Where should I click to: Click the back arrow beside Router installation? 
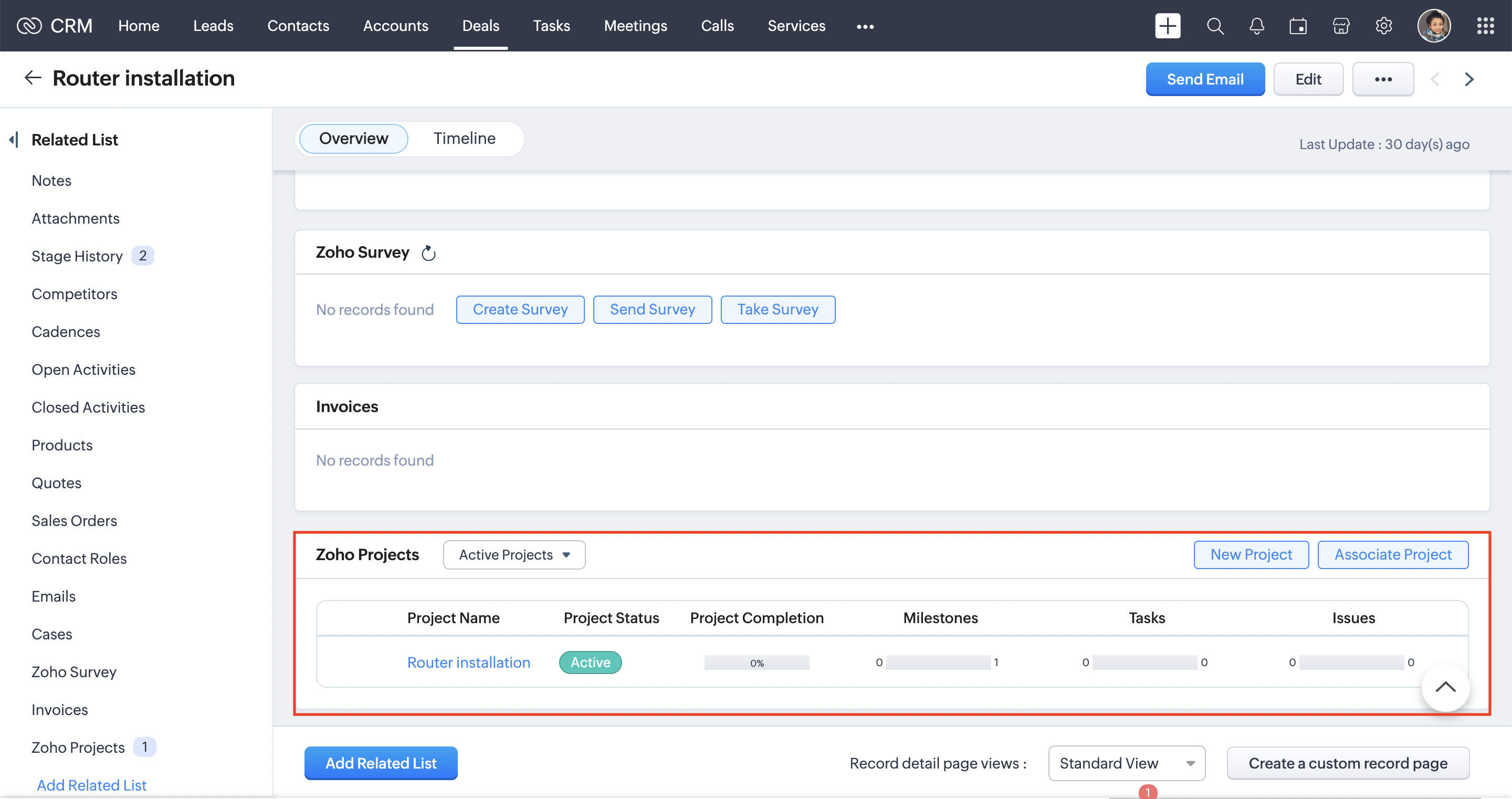[33, 78]
